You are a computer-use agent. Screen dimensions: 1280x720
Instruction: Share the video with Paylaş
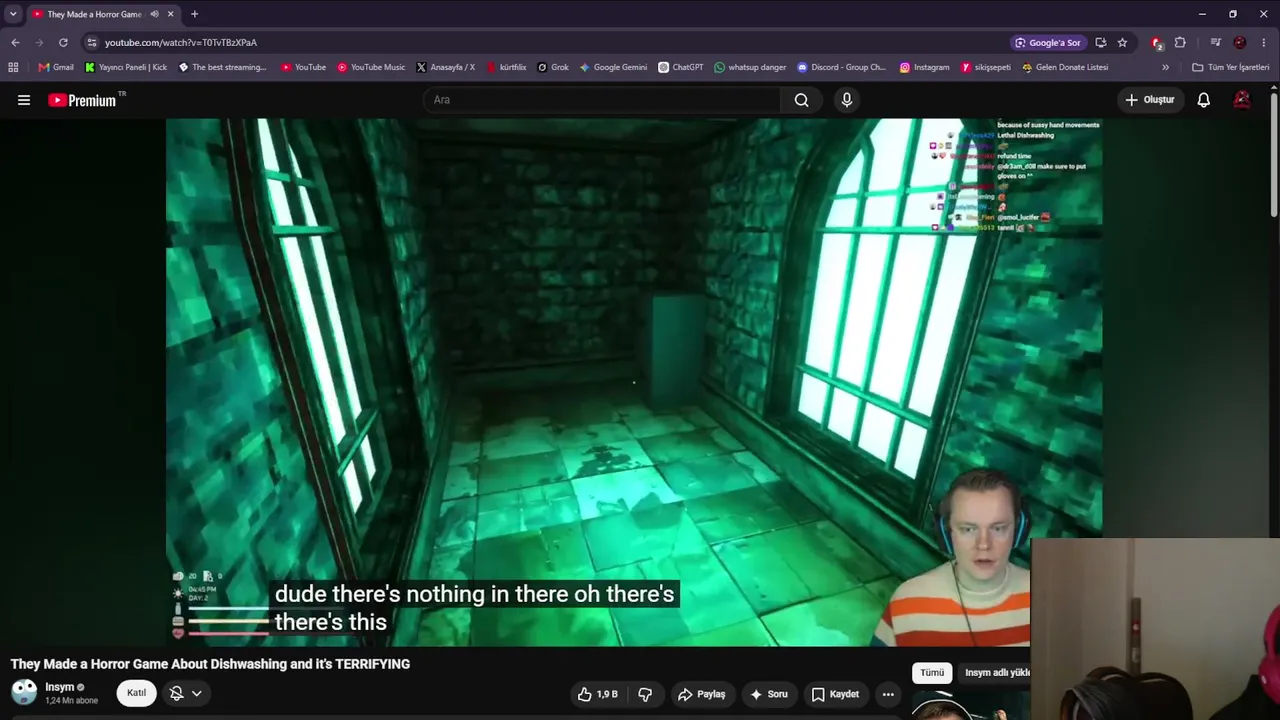701,694
